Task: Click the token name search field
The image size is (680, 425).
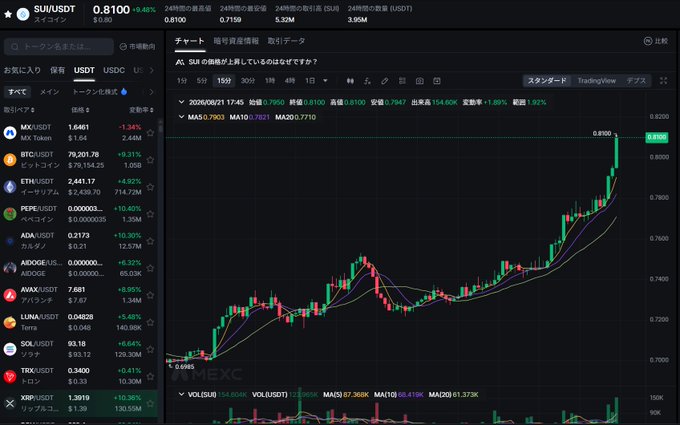Action: pos(59,46)
